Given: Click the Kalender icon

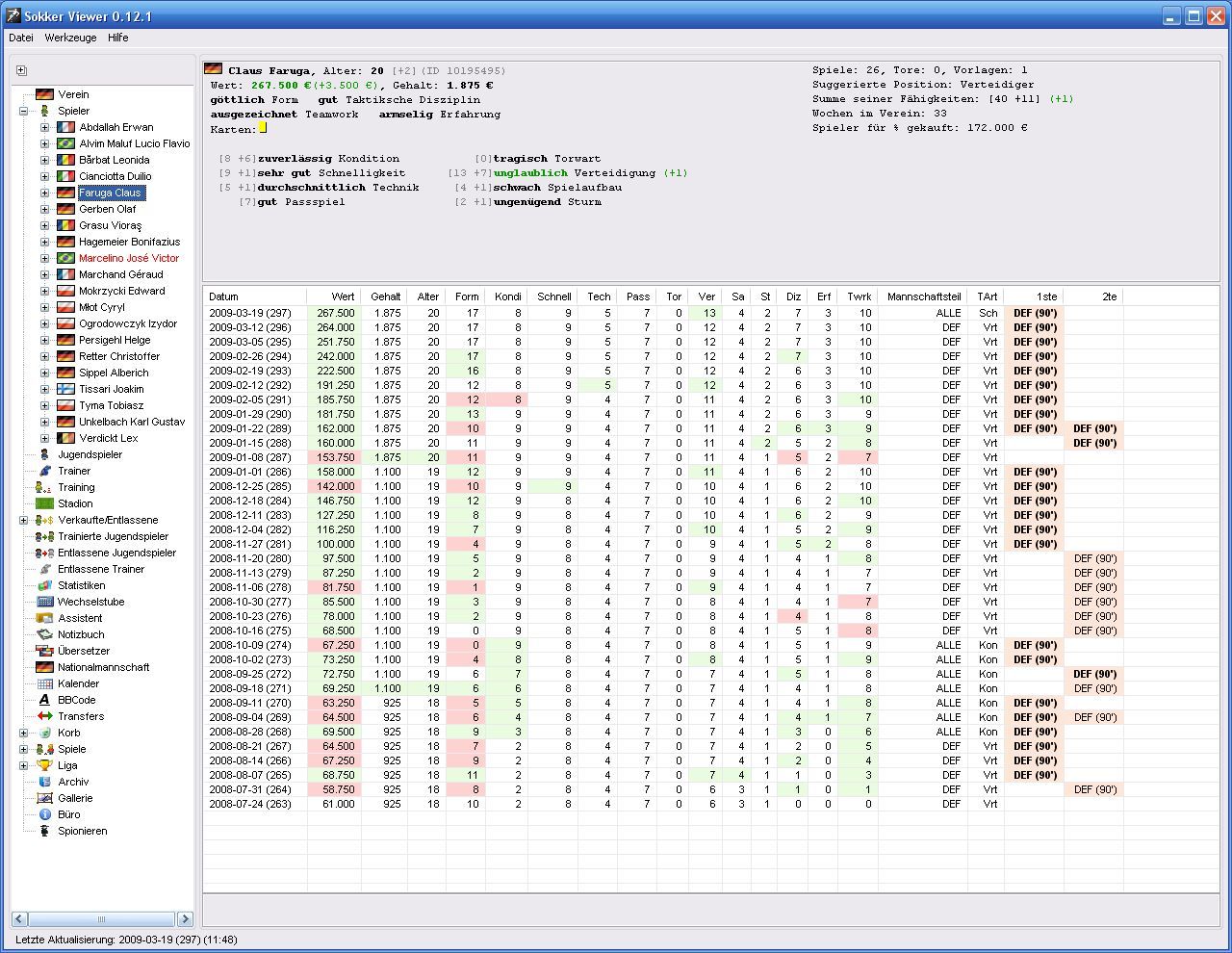Looking at the screenshot, I should [44, 683].
